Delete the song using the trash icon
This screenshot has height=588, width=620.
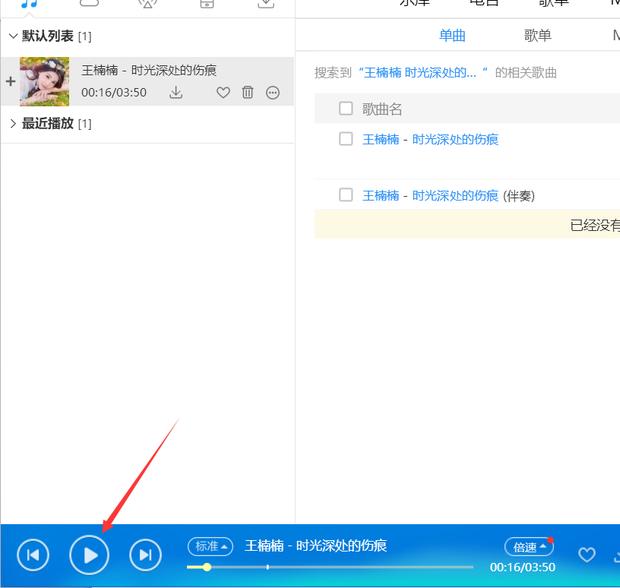coord(248,93)
